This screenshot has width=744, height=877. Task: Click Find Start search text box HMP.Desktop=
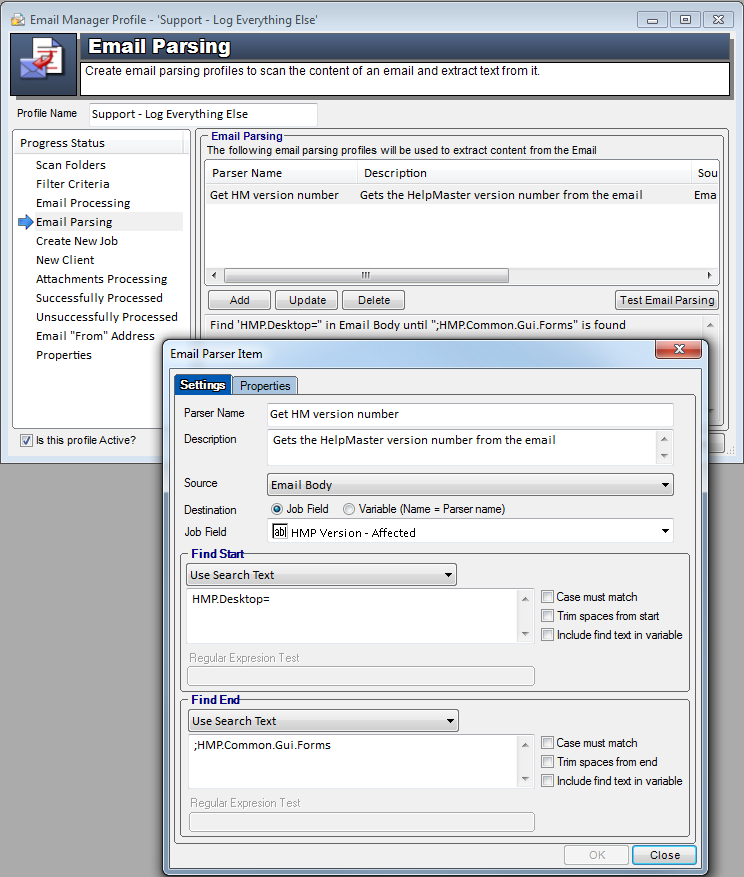[x=354, y=616]
